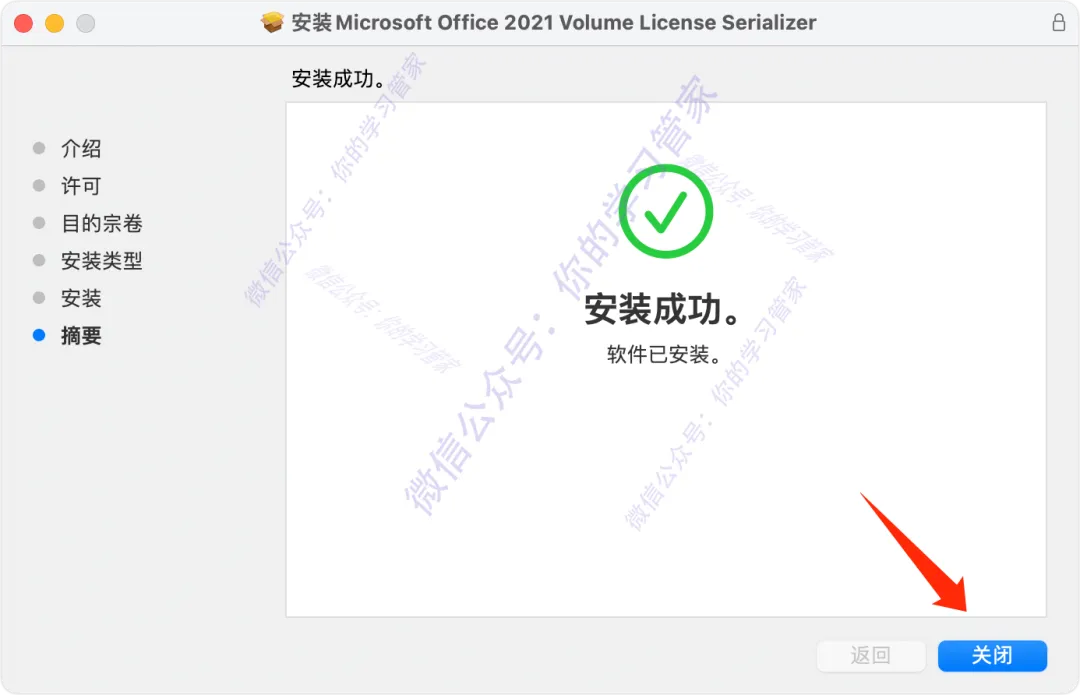The width and height of the screenshot is (1080, 695).
Task: Click the gray bullet beside 安装类型
Action: pyautogui.click(x=39, y=260)
